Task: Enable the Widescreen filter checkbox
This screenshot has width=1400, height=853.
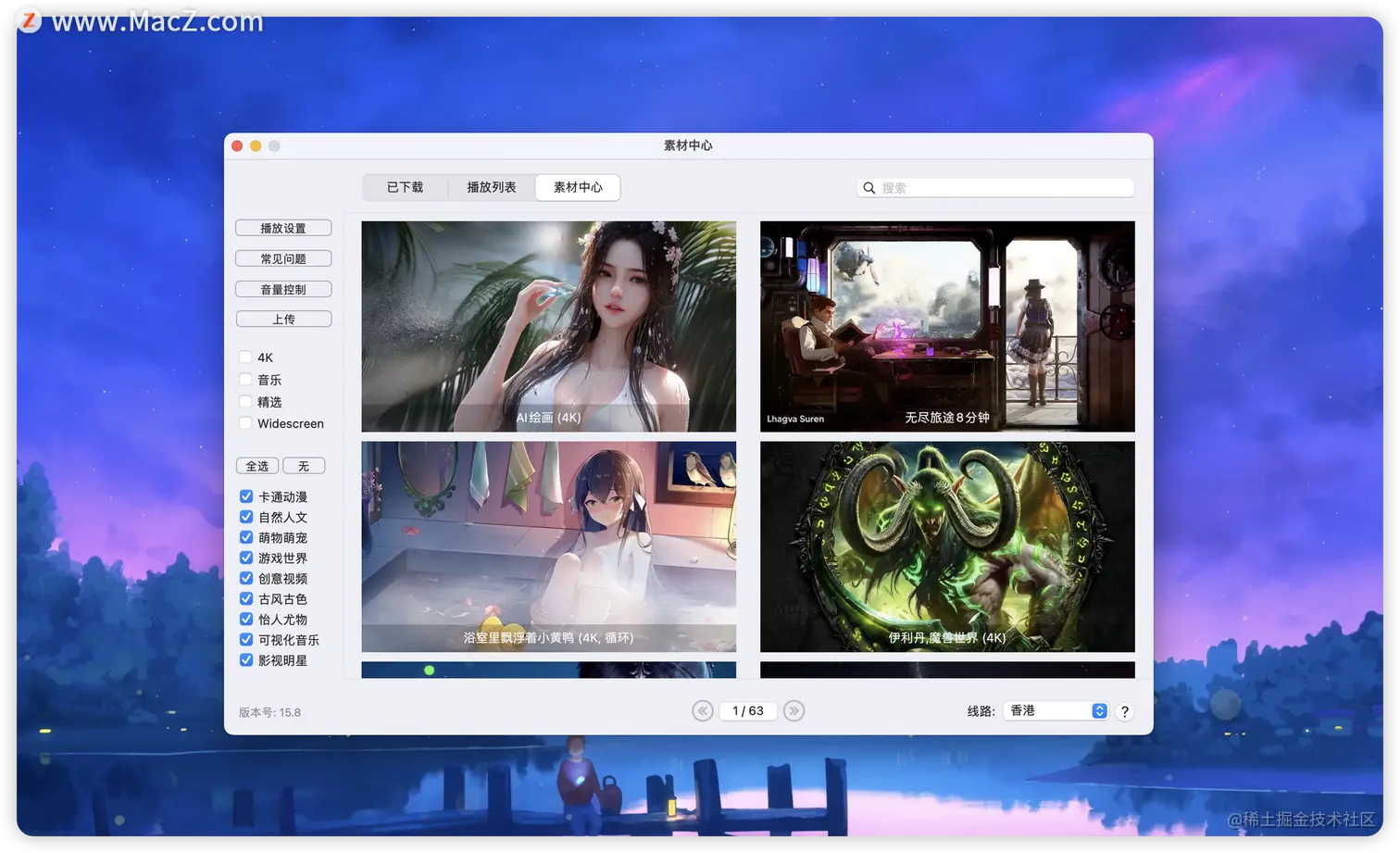Action: [245, 423]
